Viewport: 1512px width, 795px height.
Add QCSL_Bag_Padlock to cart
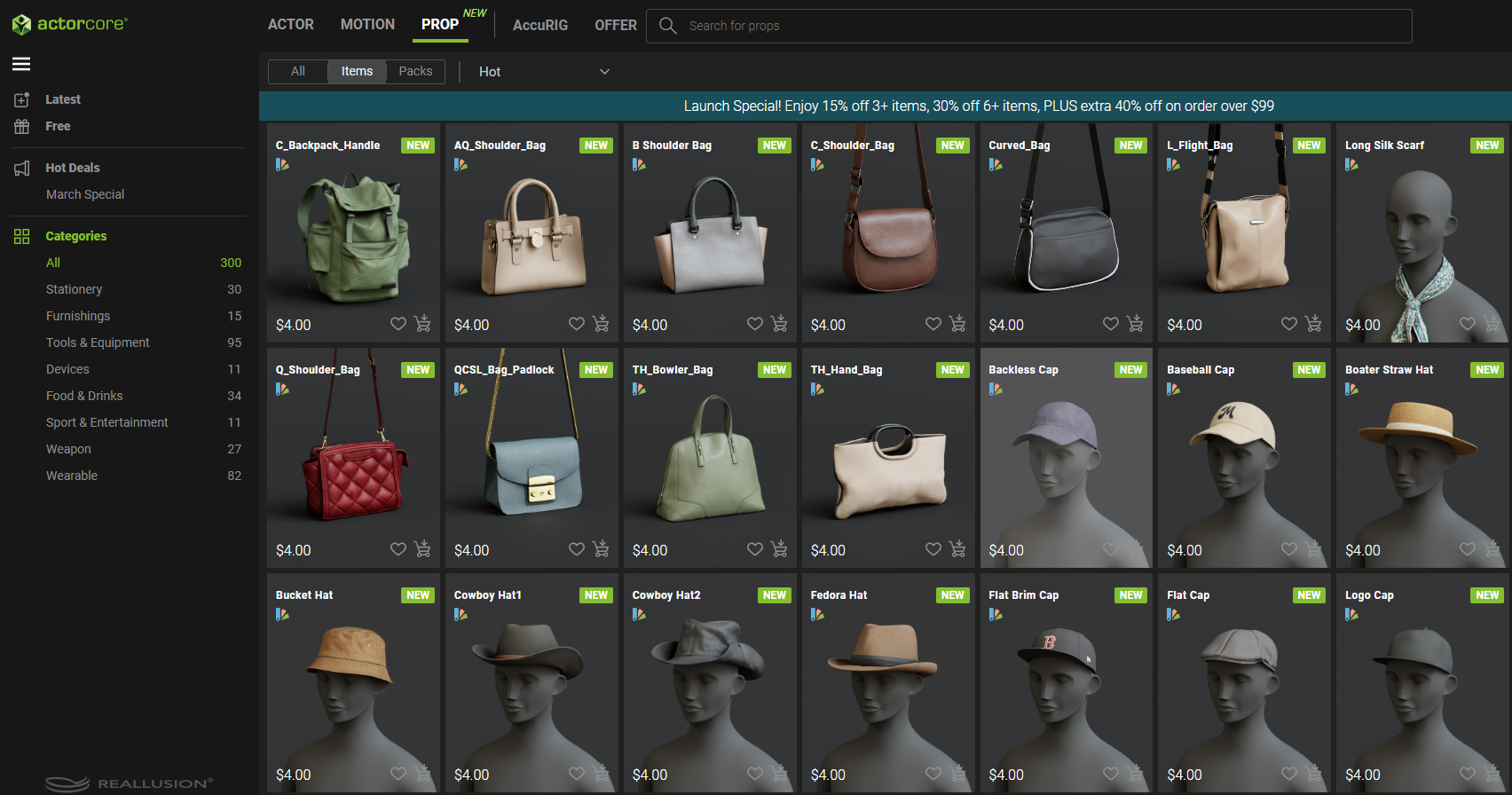(x=601, y=548)
